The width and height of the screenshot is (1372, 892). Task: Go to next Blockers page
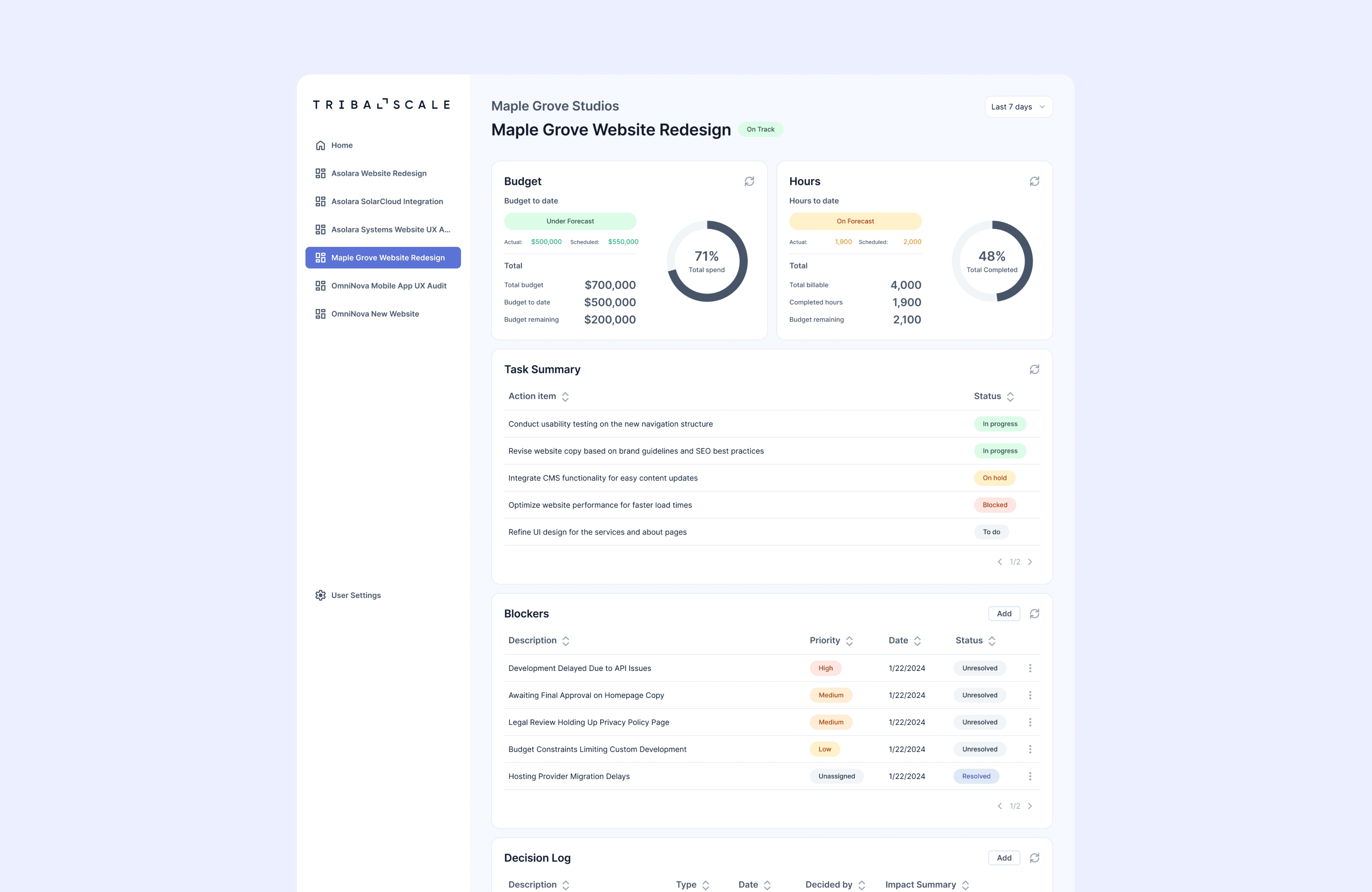coord(1030,806)
